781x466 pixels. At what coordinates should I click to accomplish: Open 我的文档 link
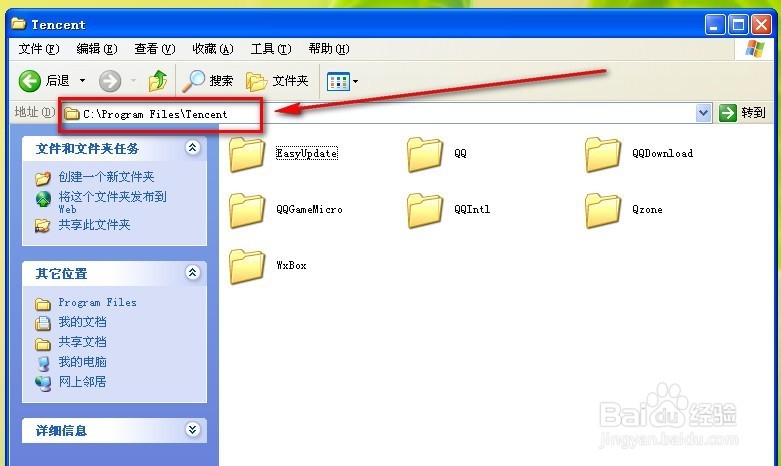click(82, 322)
